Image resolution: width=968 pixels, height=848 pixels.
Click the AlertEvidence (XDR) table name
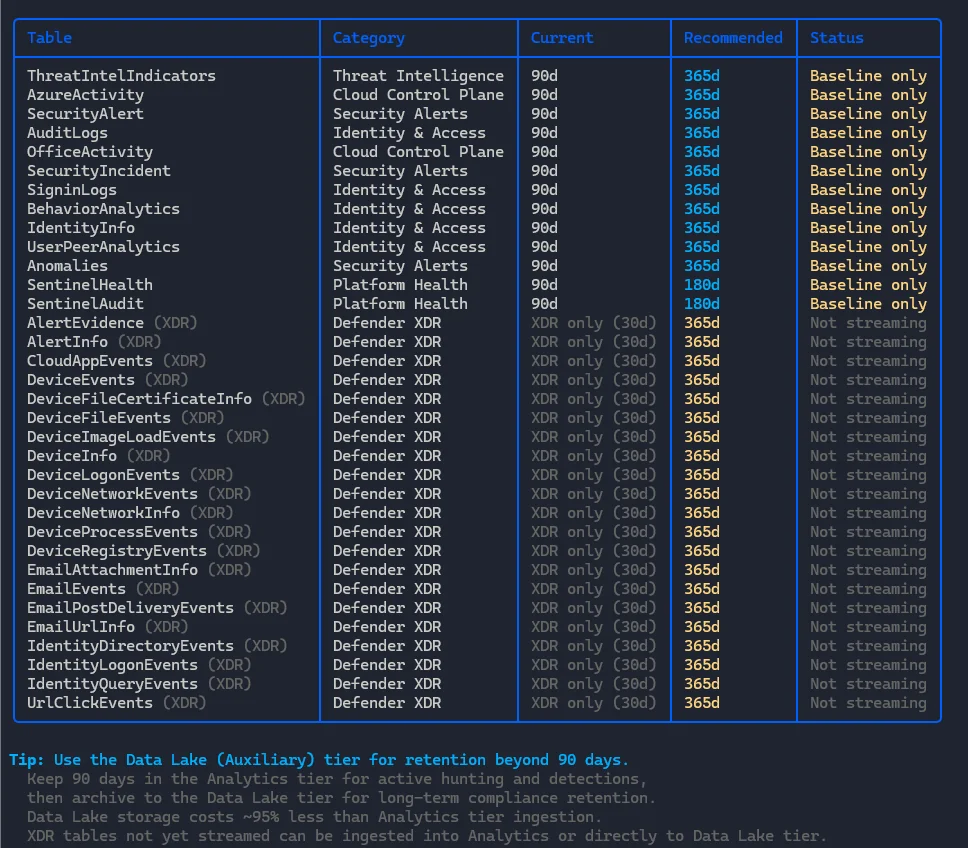112,323
